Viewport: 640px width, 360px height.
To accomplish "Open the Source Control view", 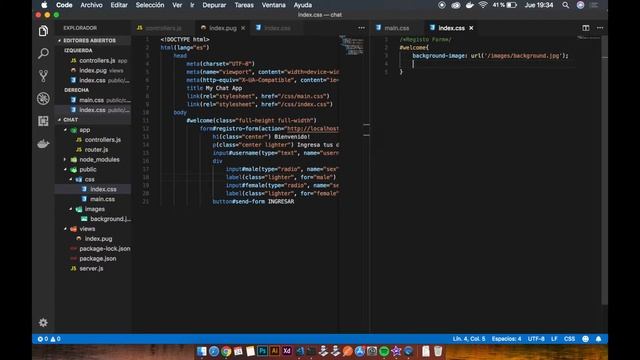I will click(x=43, y=76).
